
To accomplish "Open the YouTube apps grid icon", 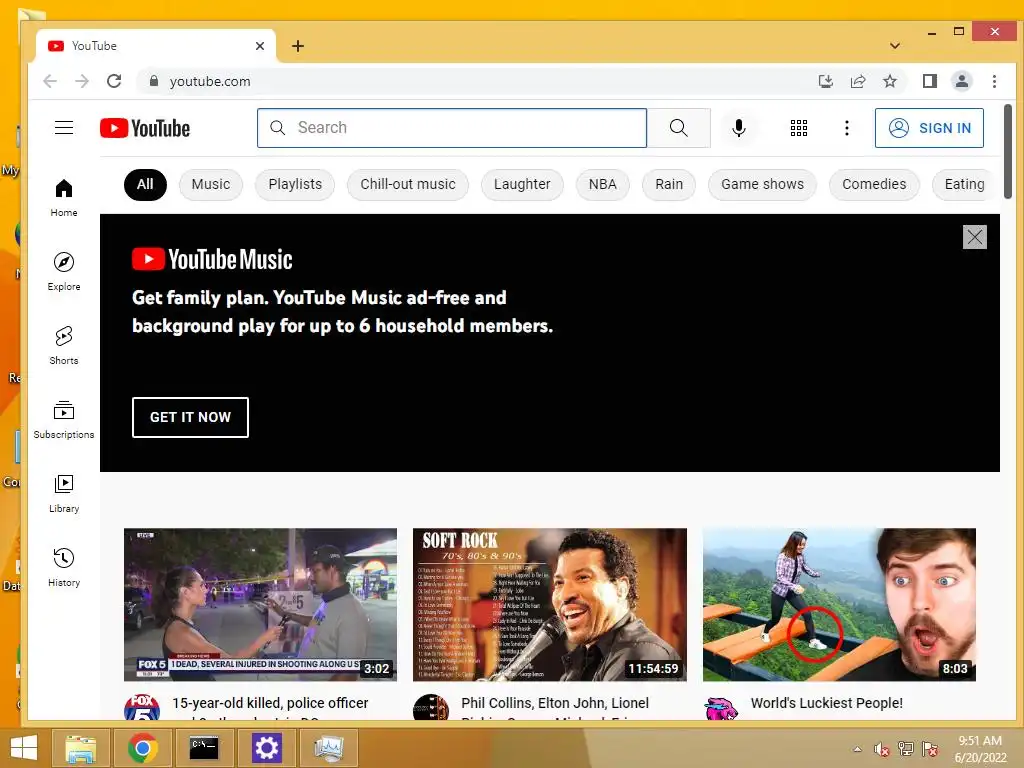I will click(799, 128).
